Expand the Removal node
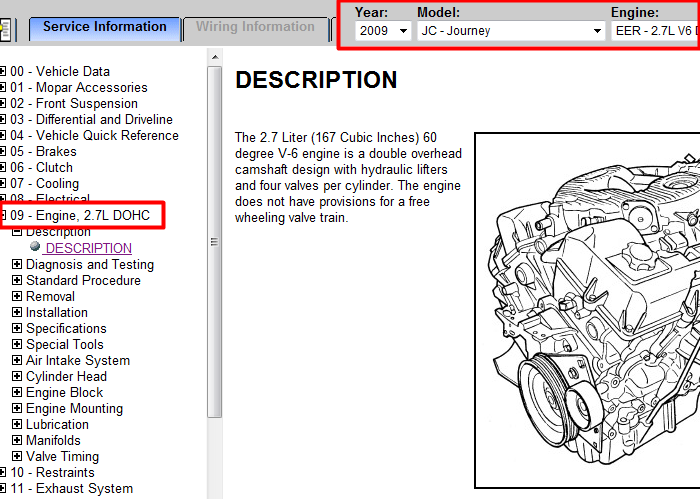Viewport: 700px width, 499px height. coord(17,296)
